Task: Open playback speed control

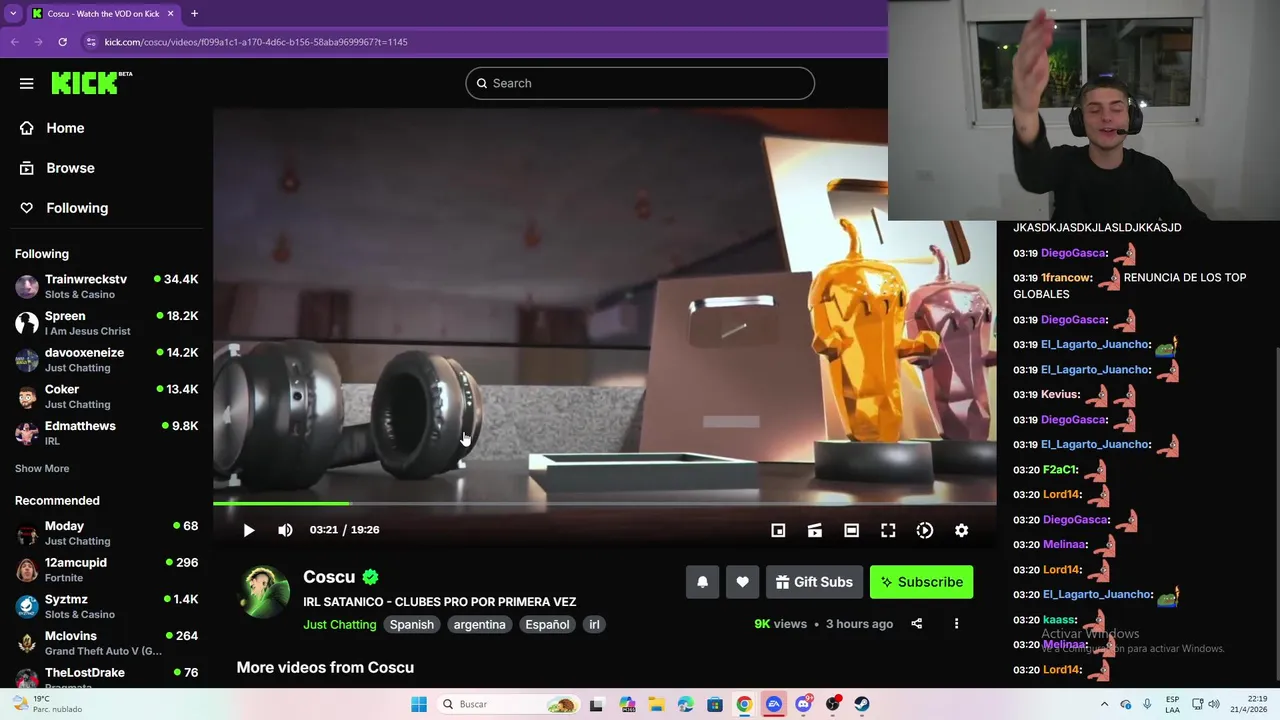Action: pyautogui.click(x=925, y=530)
